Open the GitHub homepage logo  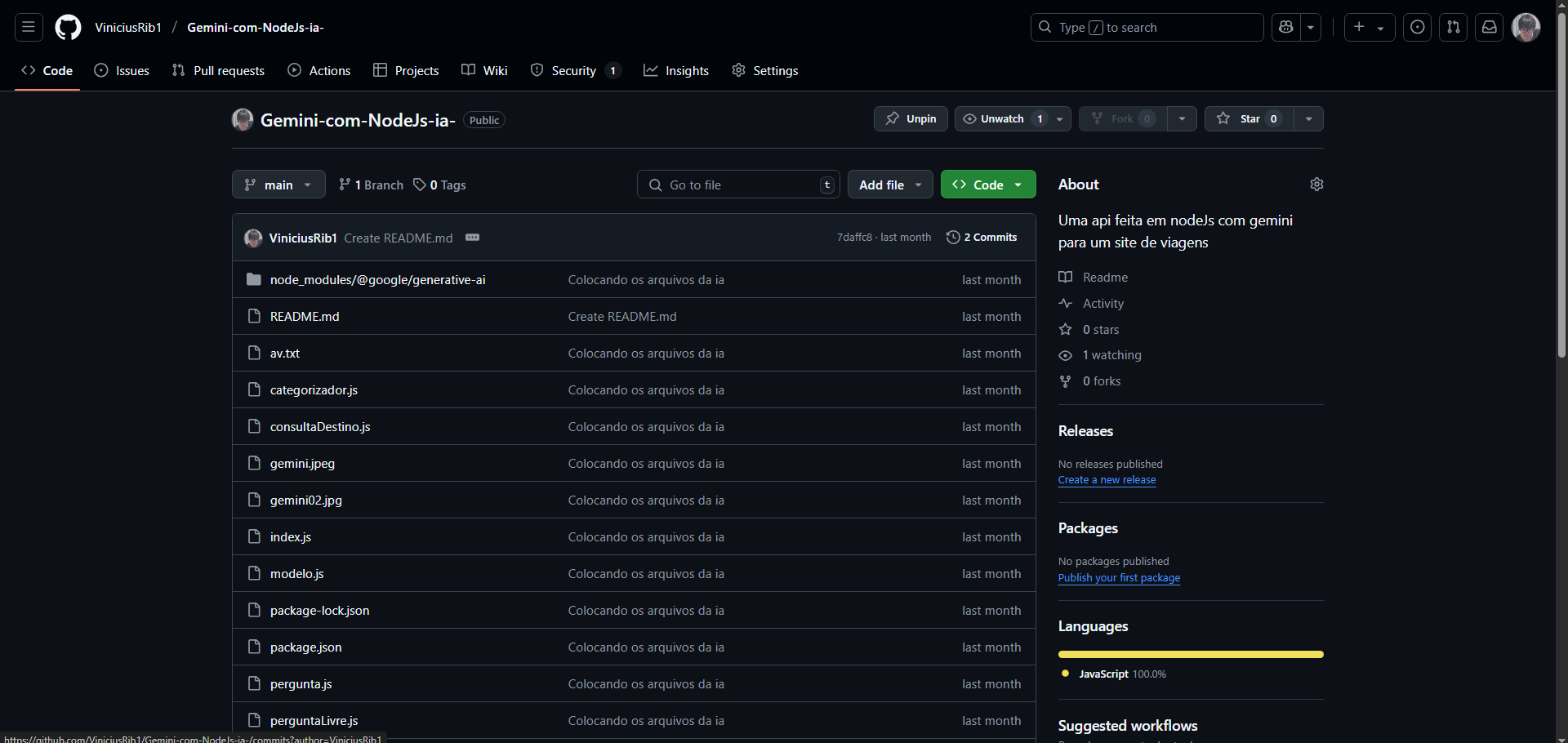coord(68,28)
